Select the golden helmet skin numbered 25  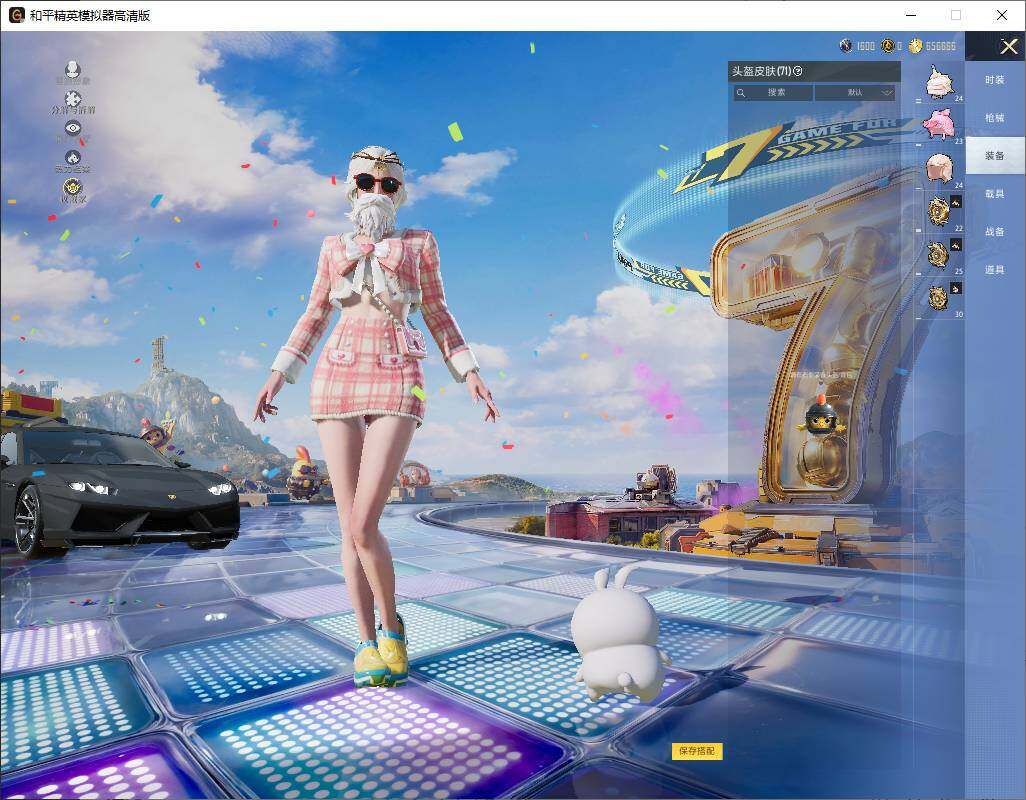click(x=939, y=254)
